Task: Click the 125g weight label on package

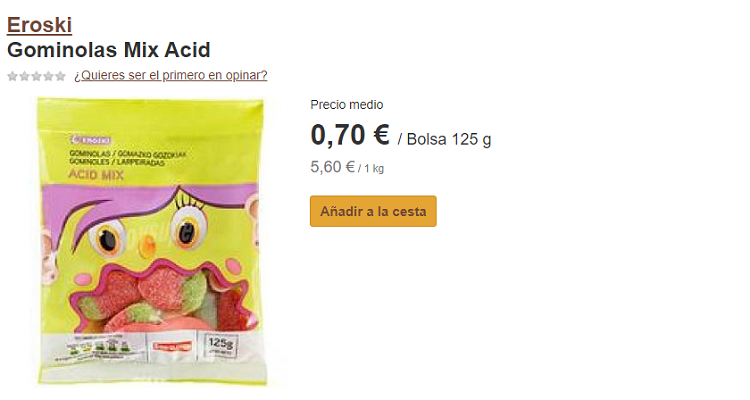Action: click(221, 344)
